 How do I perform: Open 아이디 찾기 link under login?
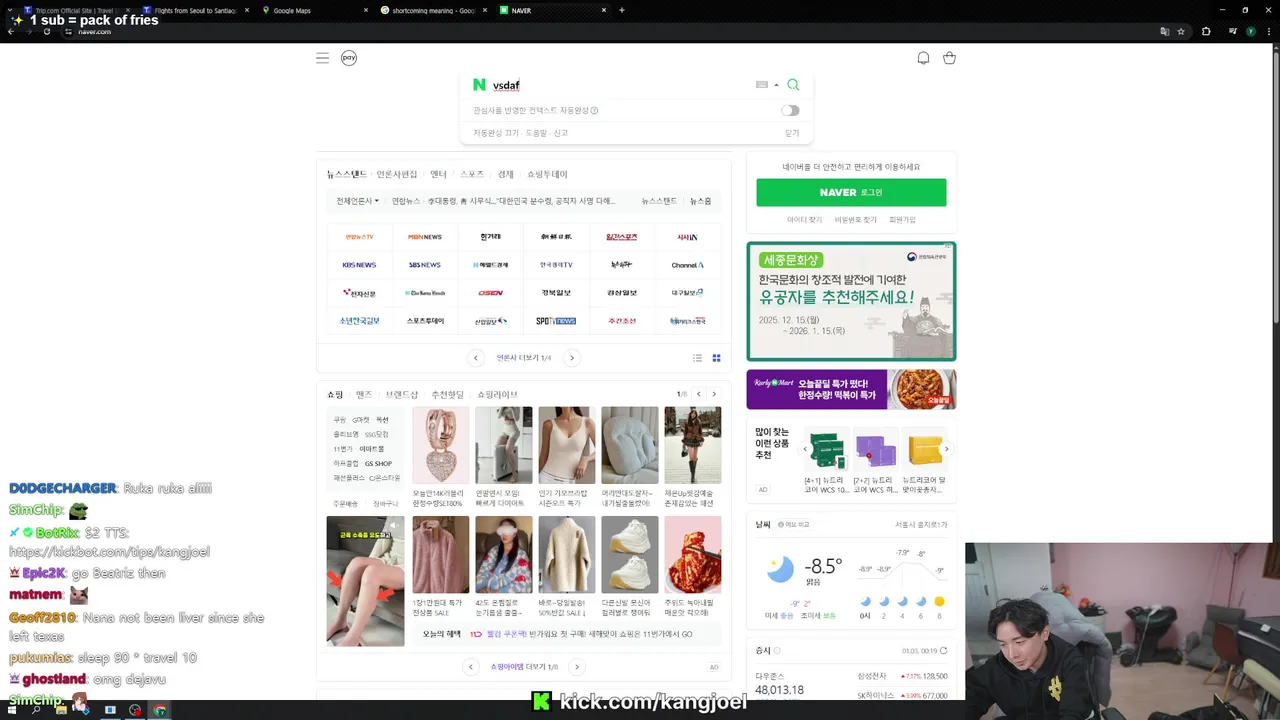click(x=804, y=220)
